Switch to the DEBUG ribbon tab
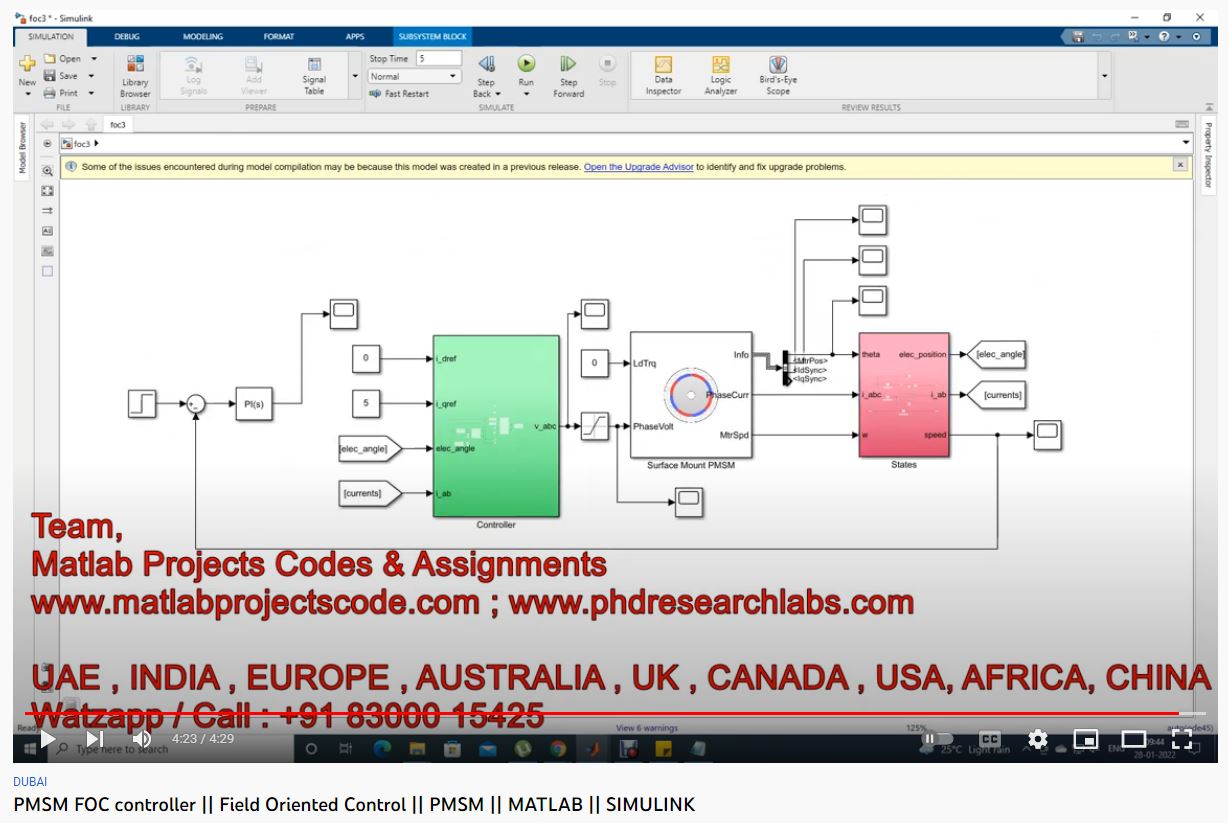1228x823 pixels. point(127,37)
